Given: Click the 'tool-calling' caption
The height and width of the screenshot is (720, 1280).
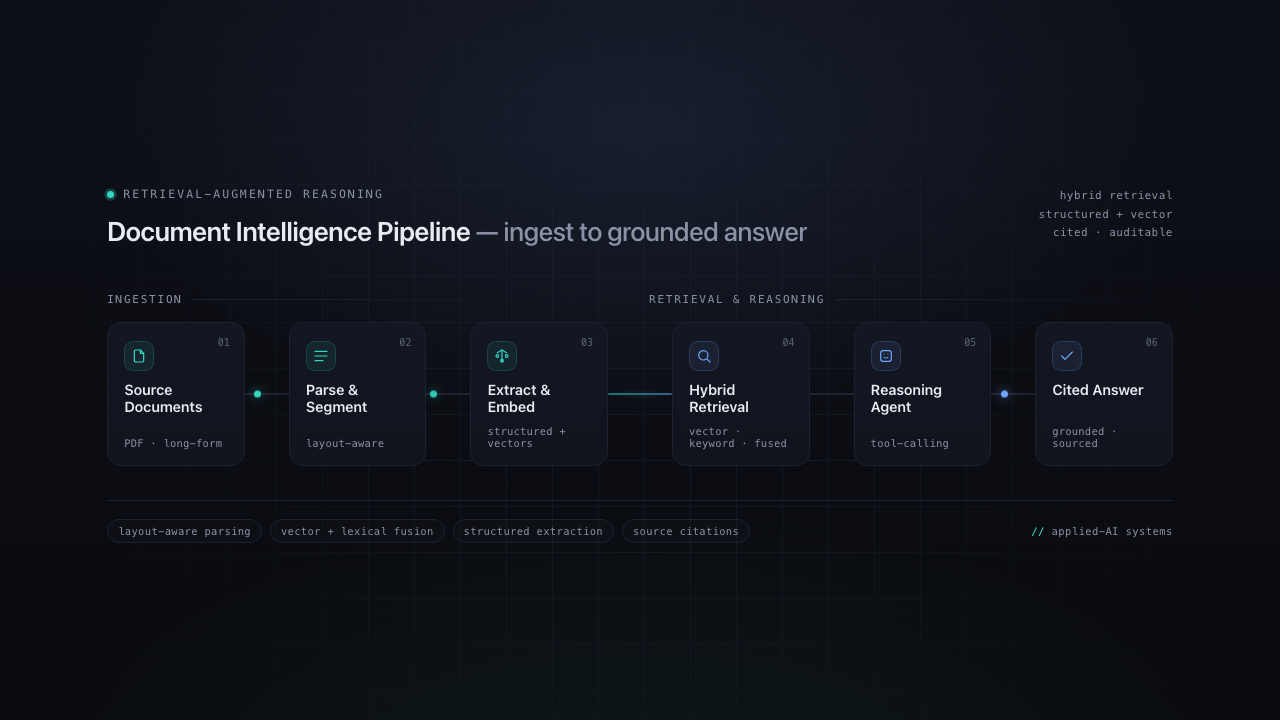Looking at the screenshot, I should (x=910, y=443).
